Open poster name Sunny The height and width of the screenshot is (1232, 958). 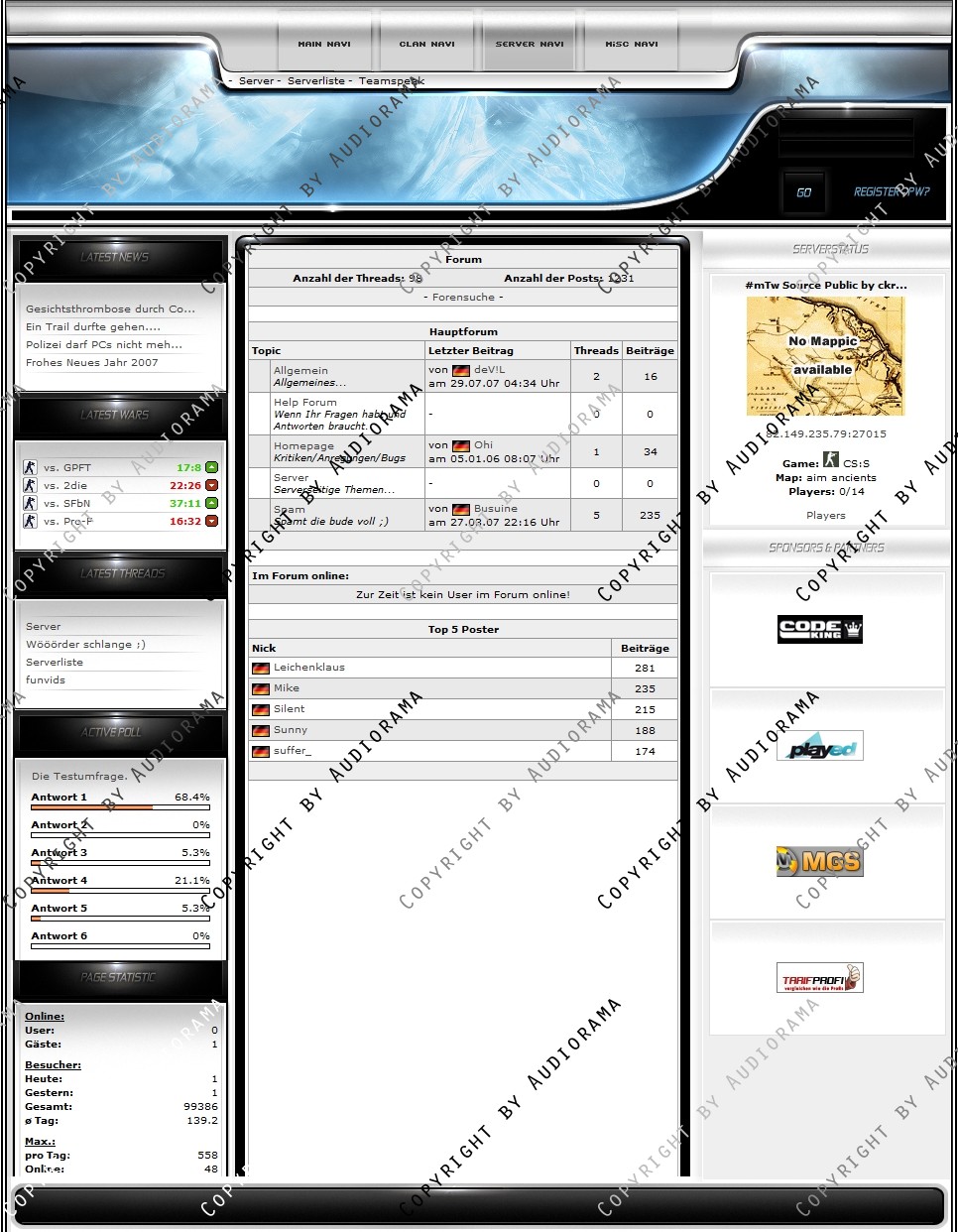point(291,730)
